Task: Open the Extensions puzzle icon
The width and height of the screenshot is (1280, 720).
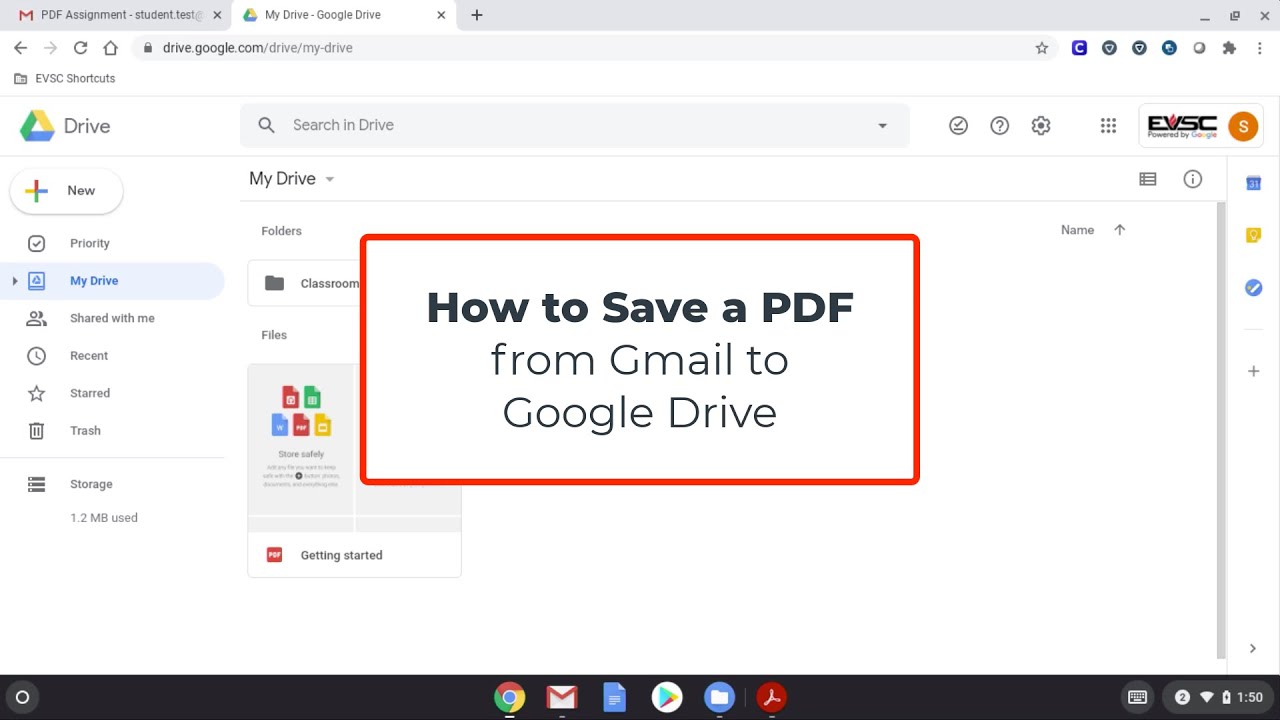Action: 1229,48
